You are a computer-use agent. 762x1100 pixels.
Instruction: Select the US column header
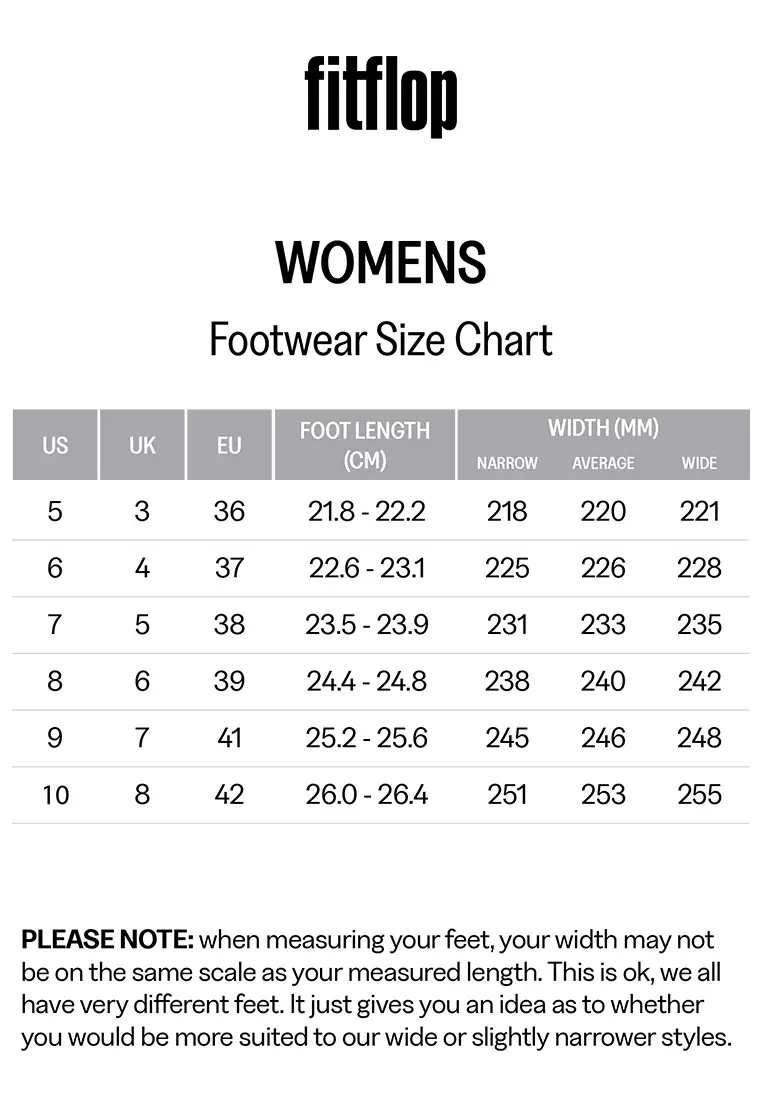coord(55,445)
